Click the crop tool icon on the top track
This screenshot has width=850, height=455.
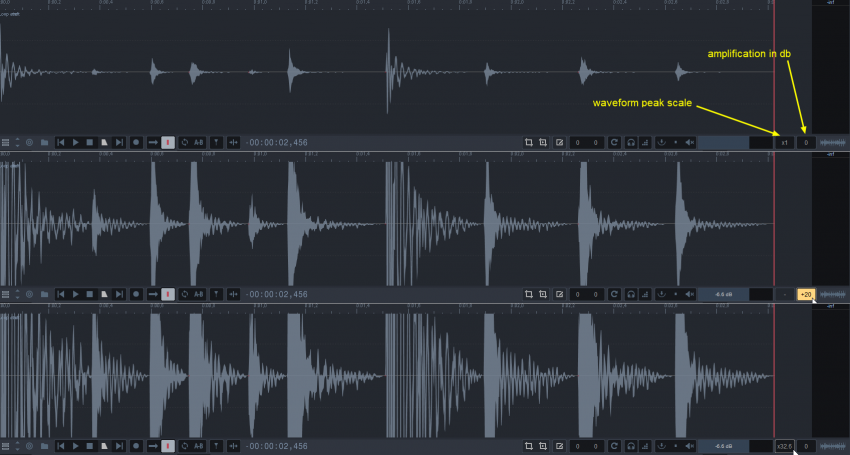528,143
